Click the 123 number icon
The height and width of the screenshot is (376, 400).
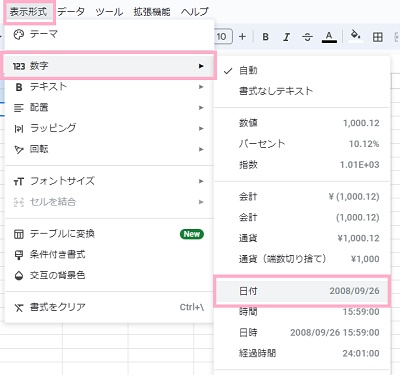19,66
